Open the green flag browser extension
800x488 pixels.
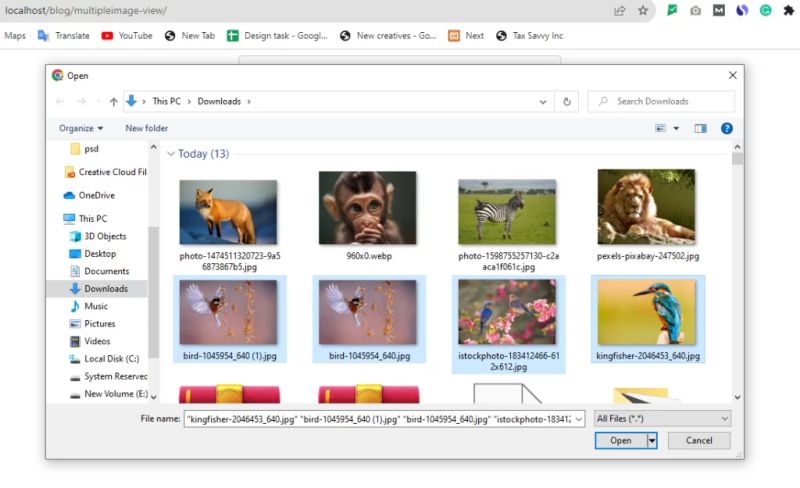(x=672, y=10)
